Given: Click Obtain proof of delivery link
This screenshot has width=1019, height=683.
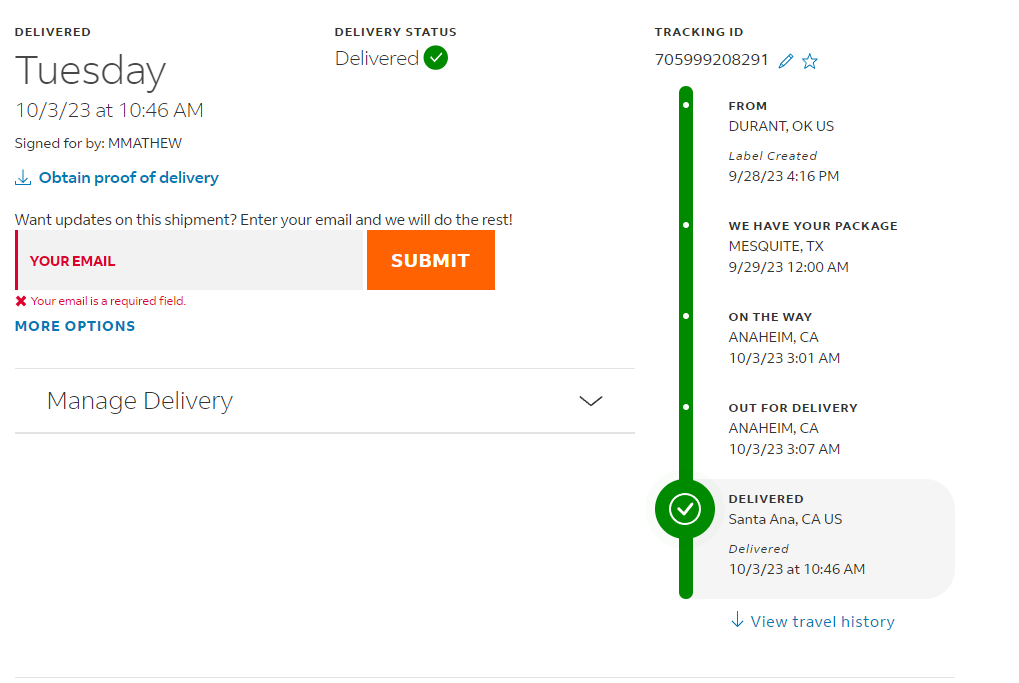Looking at the screenshot, I should point(129,177).
